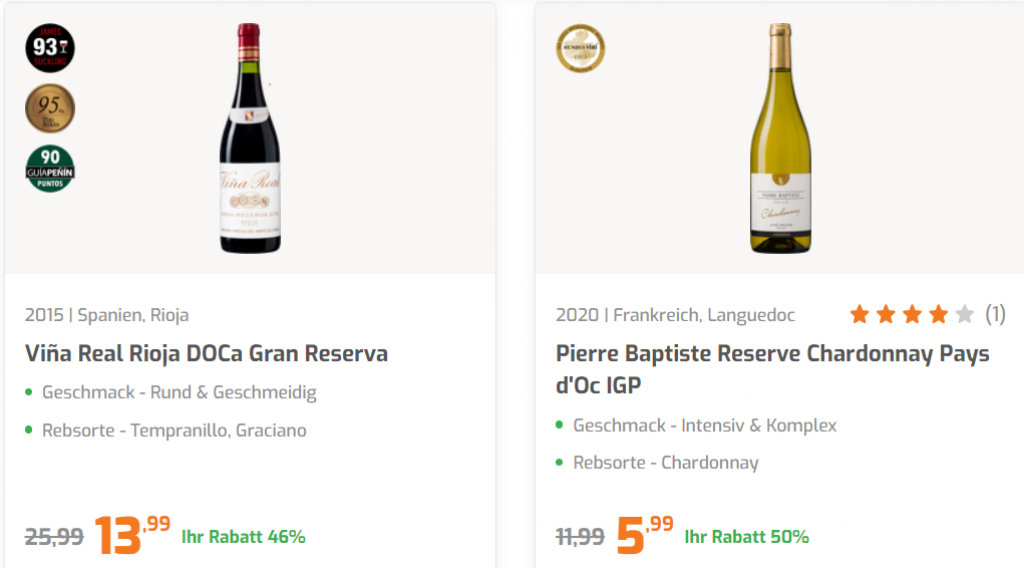This screenshot has width=1024, height=568.
Task: Click the bronze 95 points medal badge
Action: 50,108
